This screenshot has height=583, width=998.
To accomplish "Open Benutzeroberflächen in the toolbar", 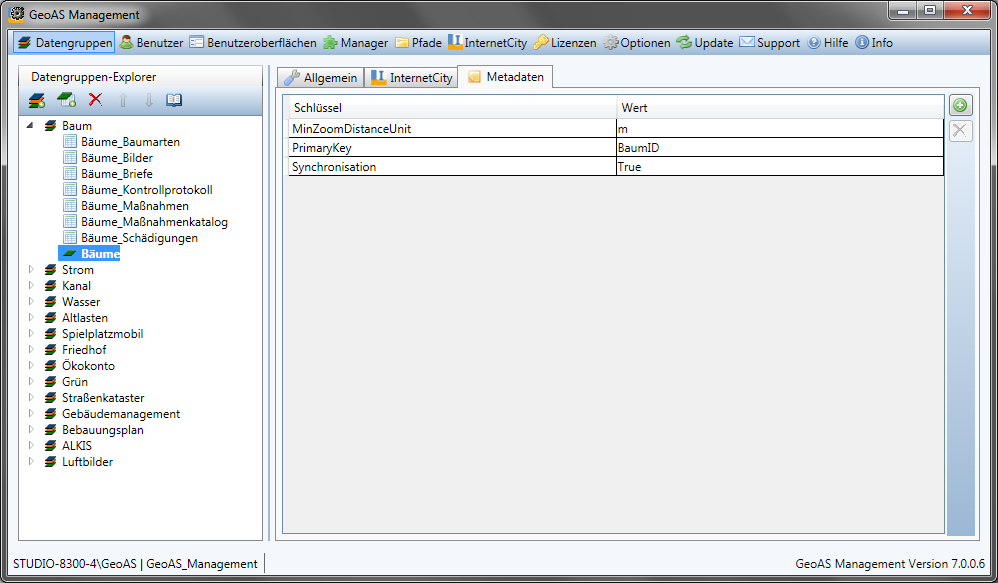I will pyautogui.click(x=253, y=43).
